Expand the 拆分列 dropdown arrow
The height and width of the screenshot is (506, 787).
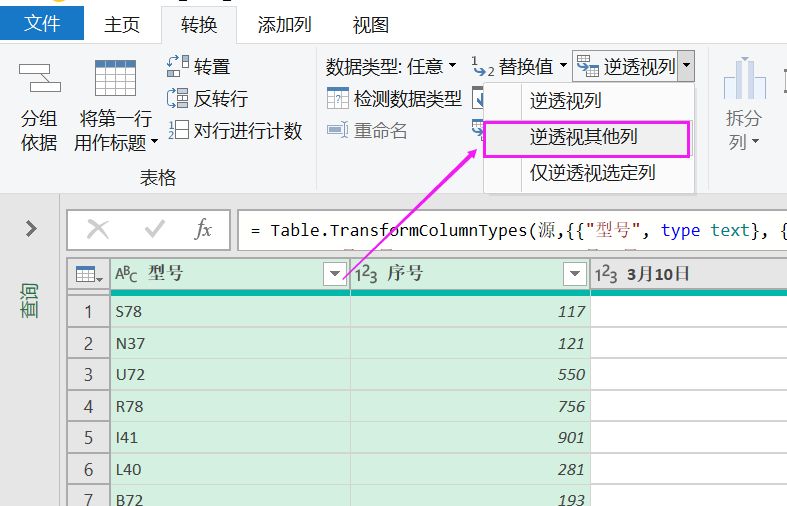coord(755,142)
